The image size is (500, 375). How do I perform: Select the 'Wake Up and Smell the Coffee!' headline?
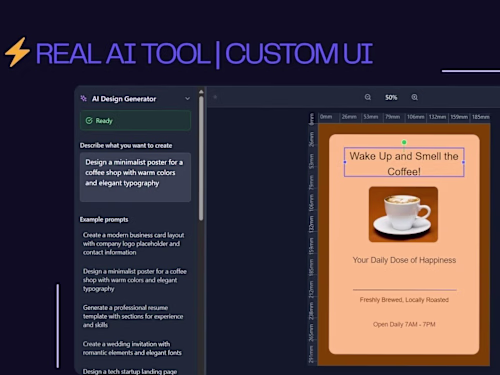(x=404, y=162)
